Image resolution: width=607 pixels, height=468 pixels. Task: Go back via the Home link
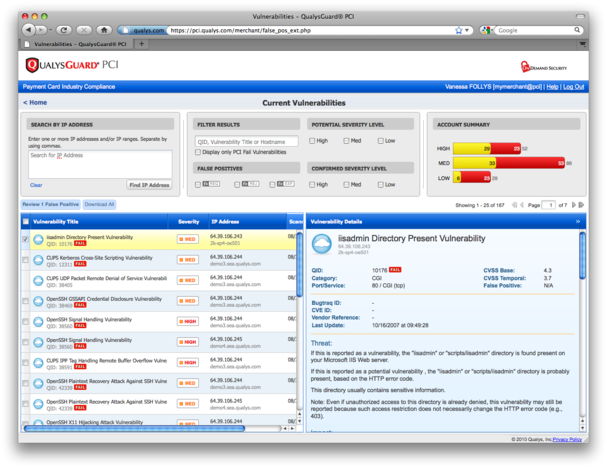pos(35,103)
